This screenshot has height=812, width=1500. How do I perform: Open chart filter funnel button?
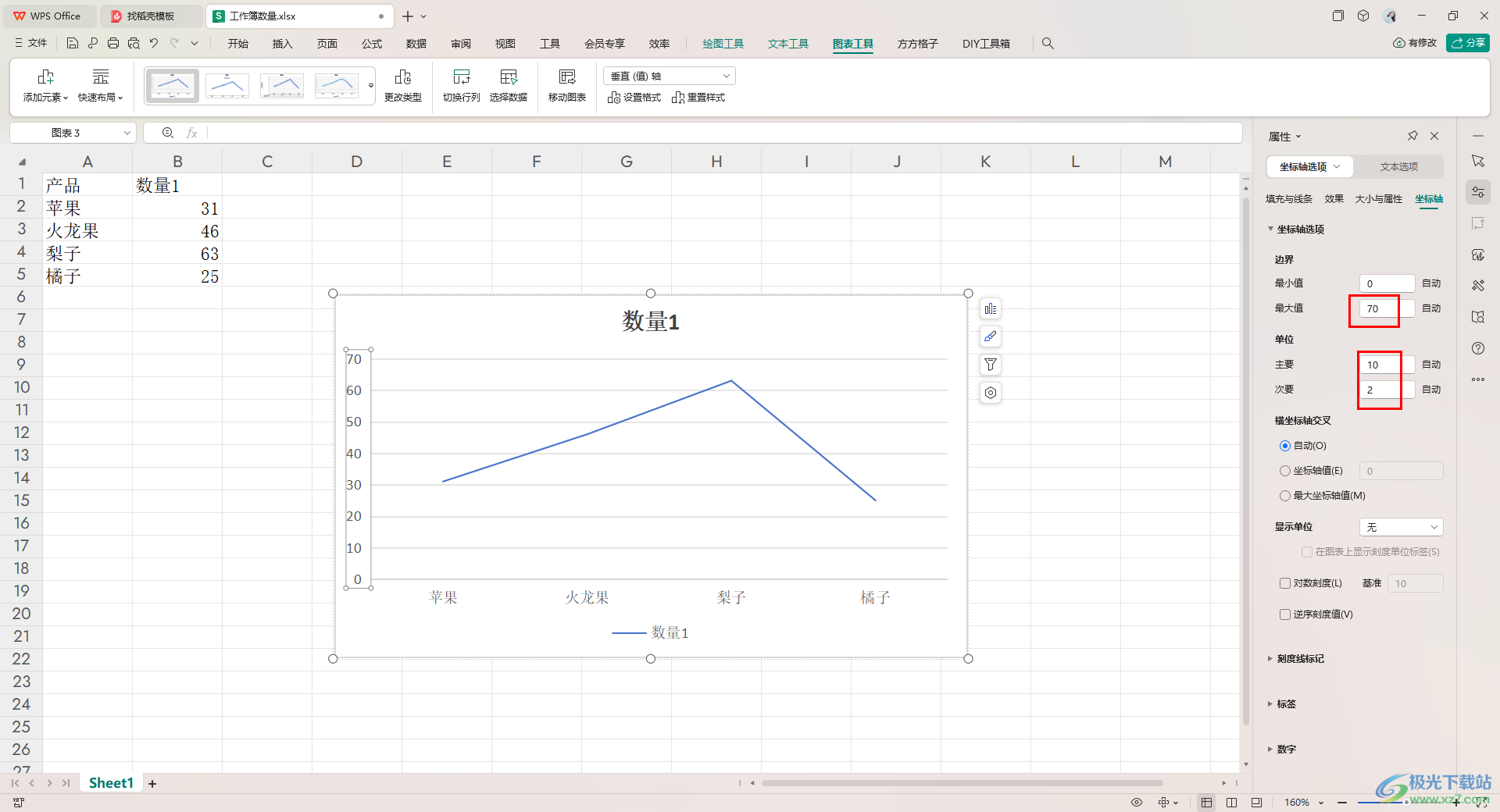(991, 365)
